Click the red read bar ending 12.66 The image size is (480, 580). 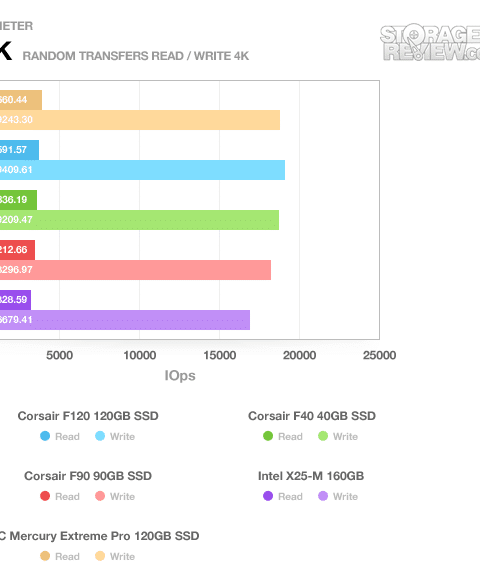(x=17, y=250)
